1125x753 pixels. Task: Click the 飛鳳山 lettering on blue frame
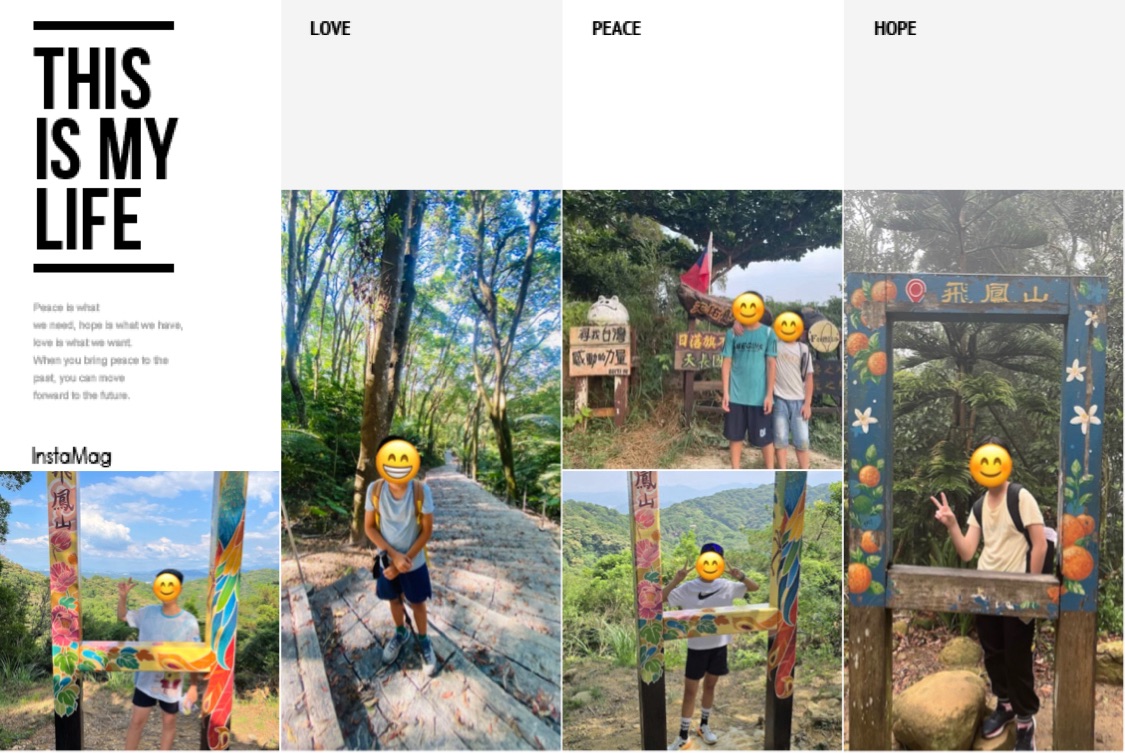coord(994,293)
